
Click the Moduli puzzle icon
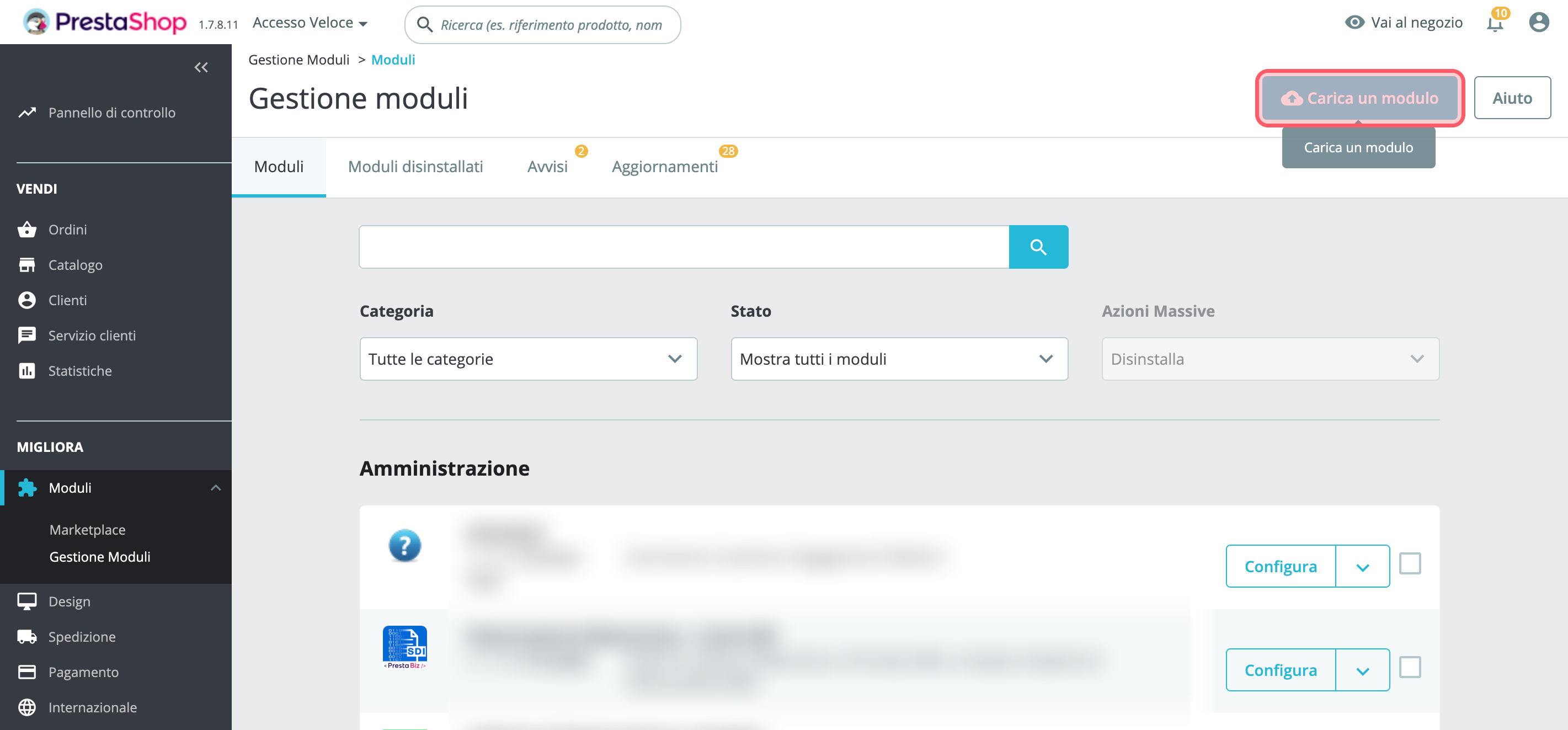[x=27, y=488]
